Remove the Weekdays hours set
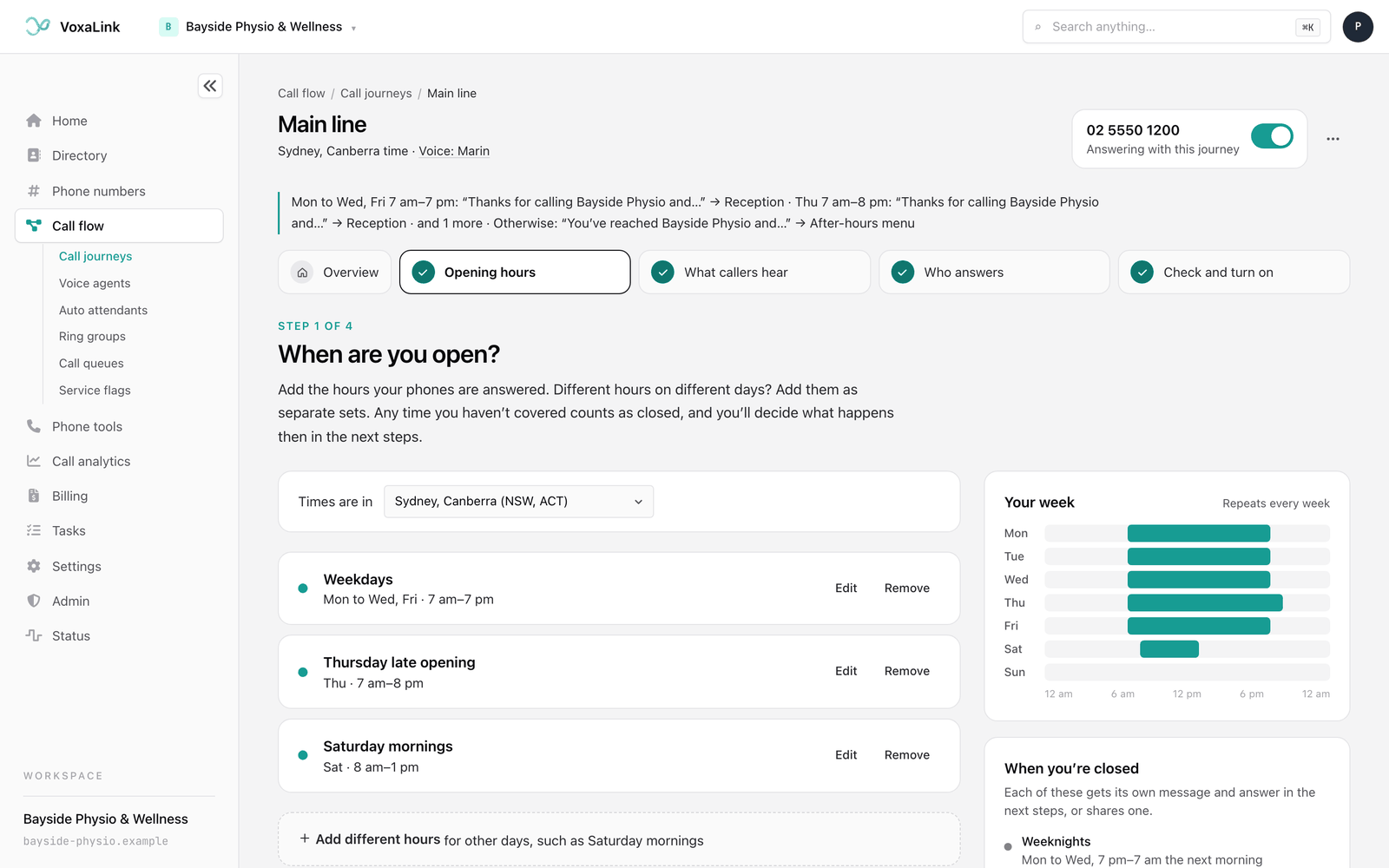Screen dimensions: 1389x868 coord(906,589)
